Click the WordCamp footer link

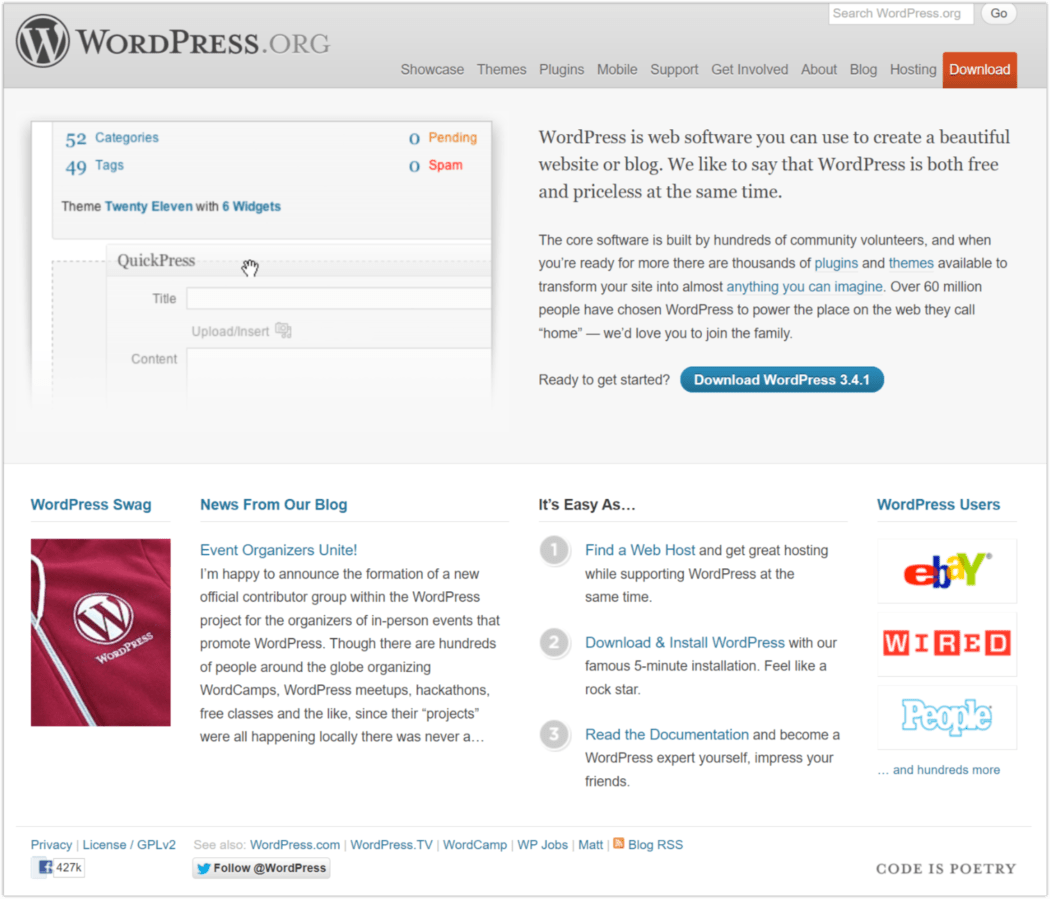(474, 844)
